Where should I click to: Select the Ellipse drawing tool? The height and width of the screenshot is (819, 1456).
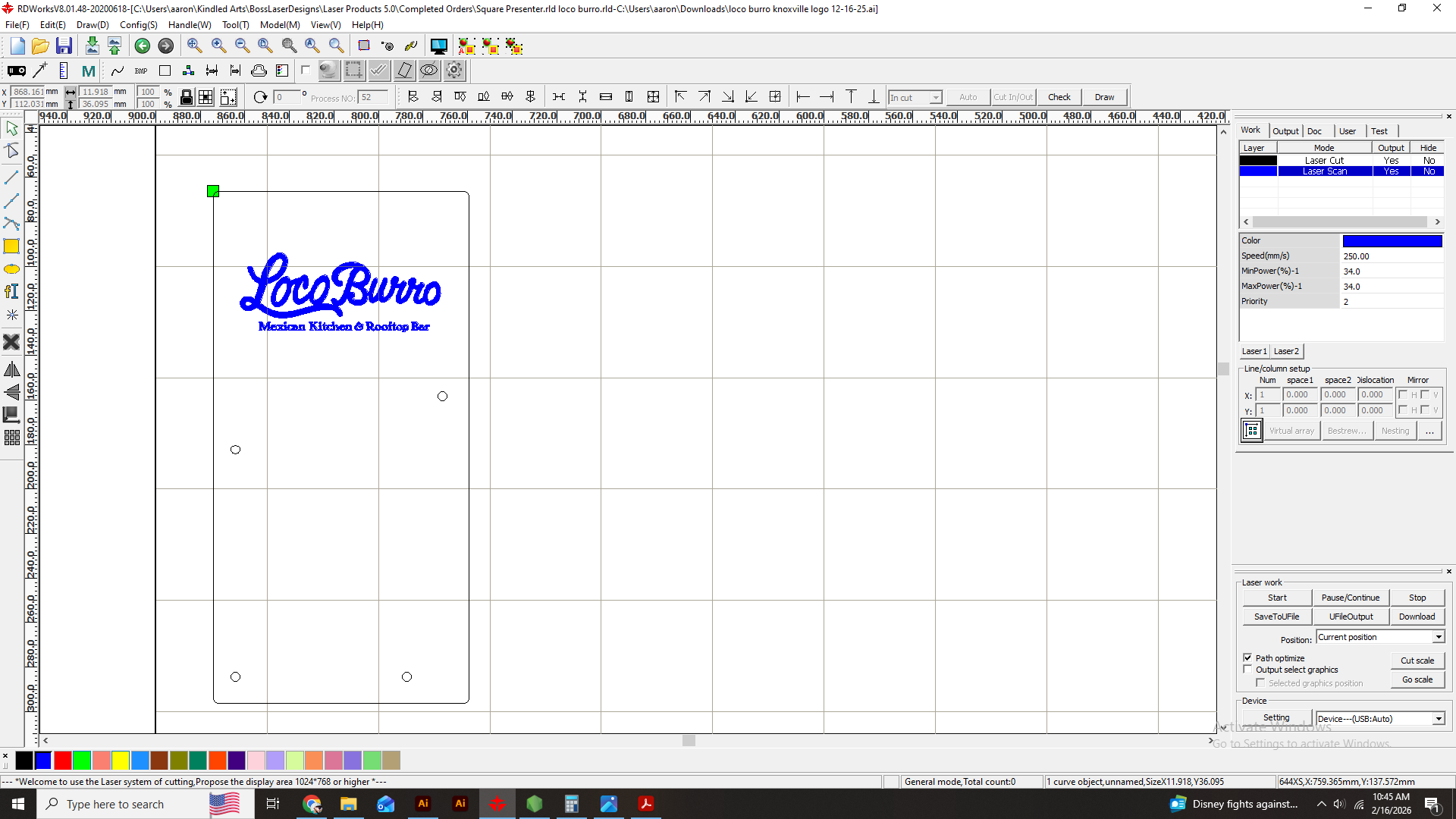point(11,269)
